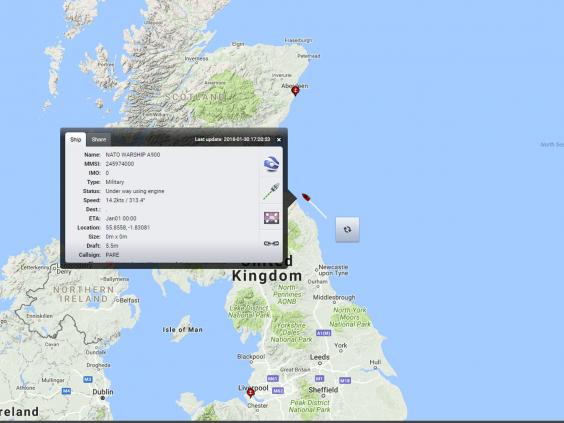Click the Dublin city label on the map
This screenshot has width=564, height=423.
(x=103, y=392)
